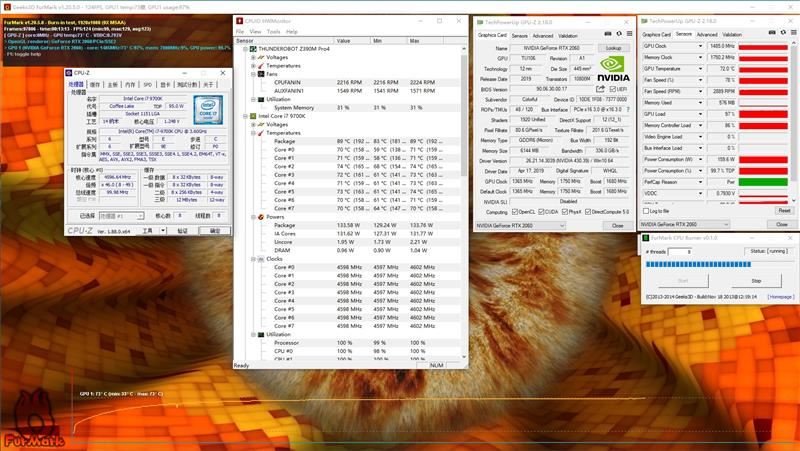Open the hamburger menu in GPU-Z Graphics Card window
Viewport: 800px width, 451px height.
(630, 34)
